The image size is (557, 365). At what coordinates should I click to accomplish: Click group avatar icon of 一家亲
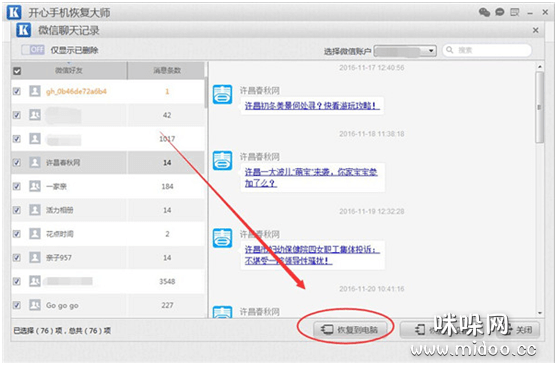pos(35,186)
